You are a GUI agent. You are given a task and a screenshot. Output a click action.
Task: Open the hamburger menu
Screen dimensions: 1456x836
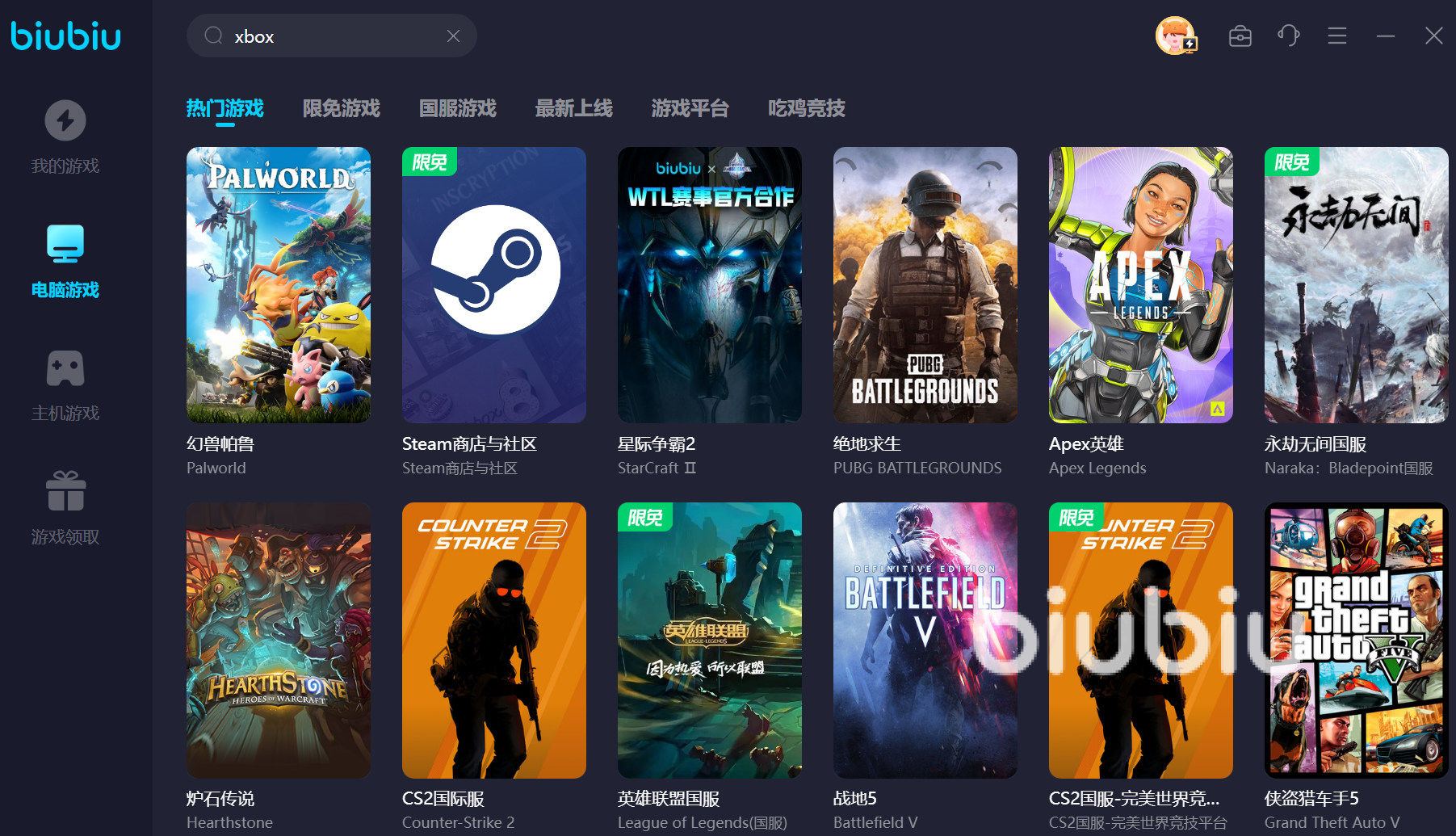pyautogui.click(x=1337, y=36)
